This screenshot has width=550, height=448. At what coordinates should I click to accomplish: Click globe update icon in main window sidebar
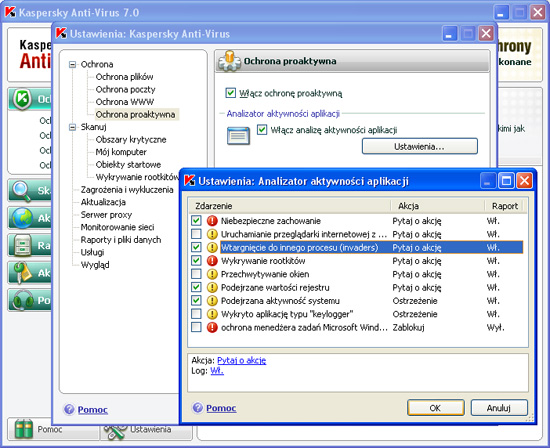22,218
